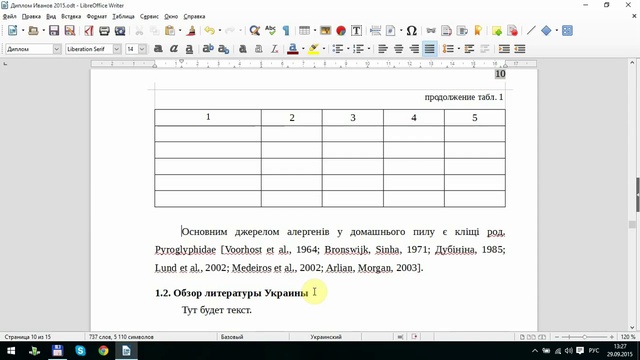This screenshot has width=640, height=360.
Task: Decrease the paragraph indent
Action: point(520,49)
